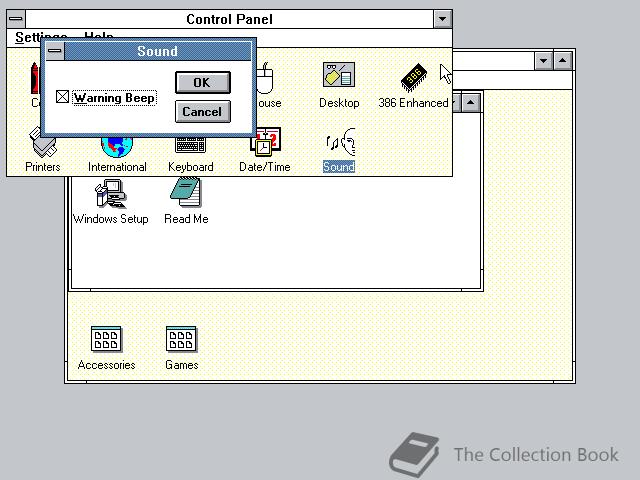Select the Windows Setup icon

pos(110,193)
